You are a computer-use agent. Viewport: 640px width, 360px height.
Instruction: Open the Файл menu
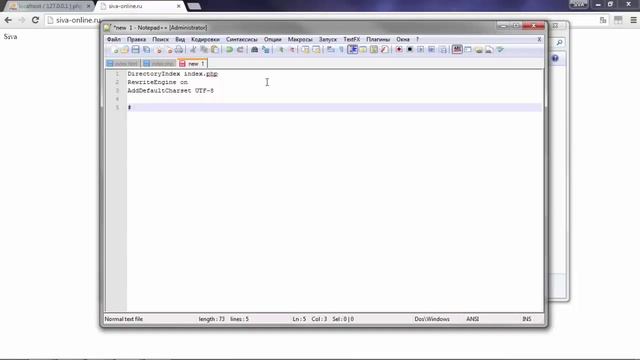point(114,39)
